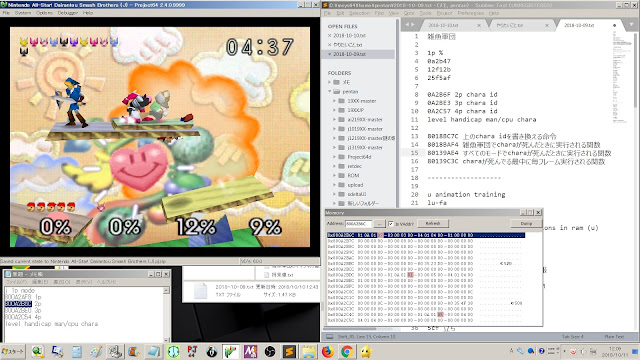
Task: Click Tab Size 4 in status bar
Action: pyautogui.click(x=573, y=337)
